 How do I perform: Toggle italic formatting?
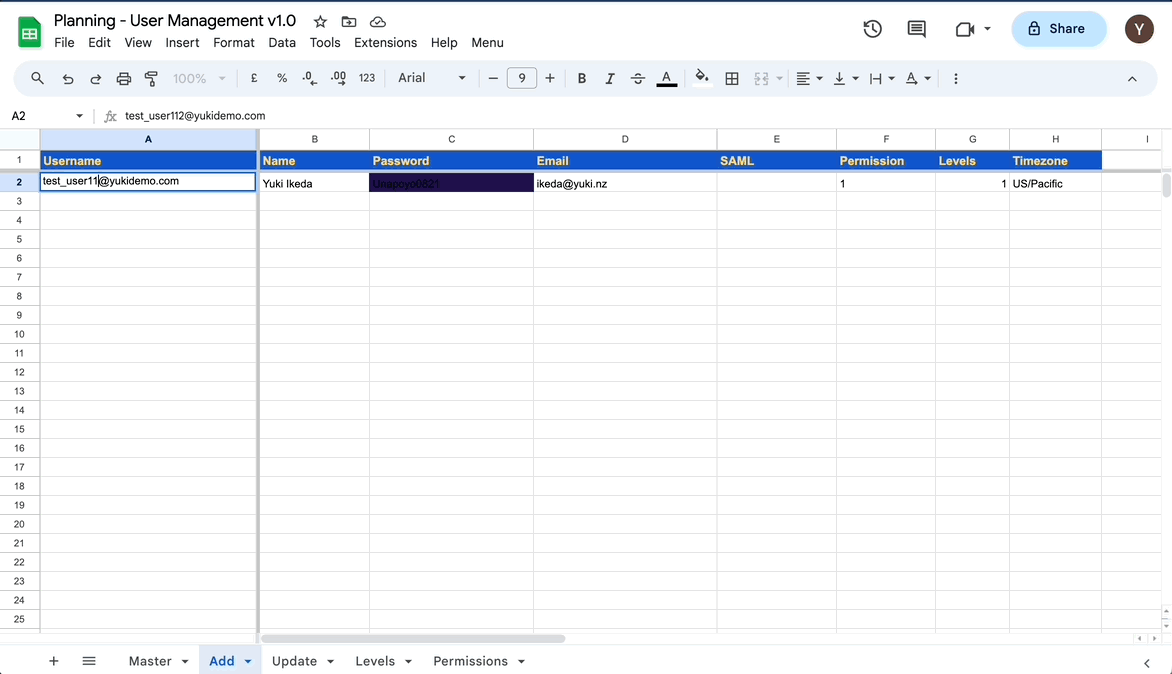click(610, 79)
